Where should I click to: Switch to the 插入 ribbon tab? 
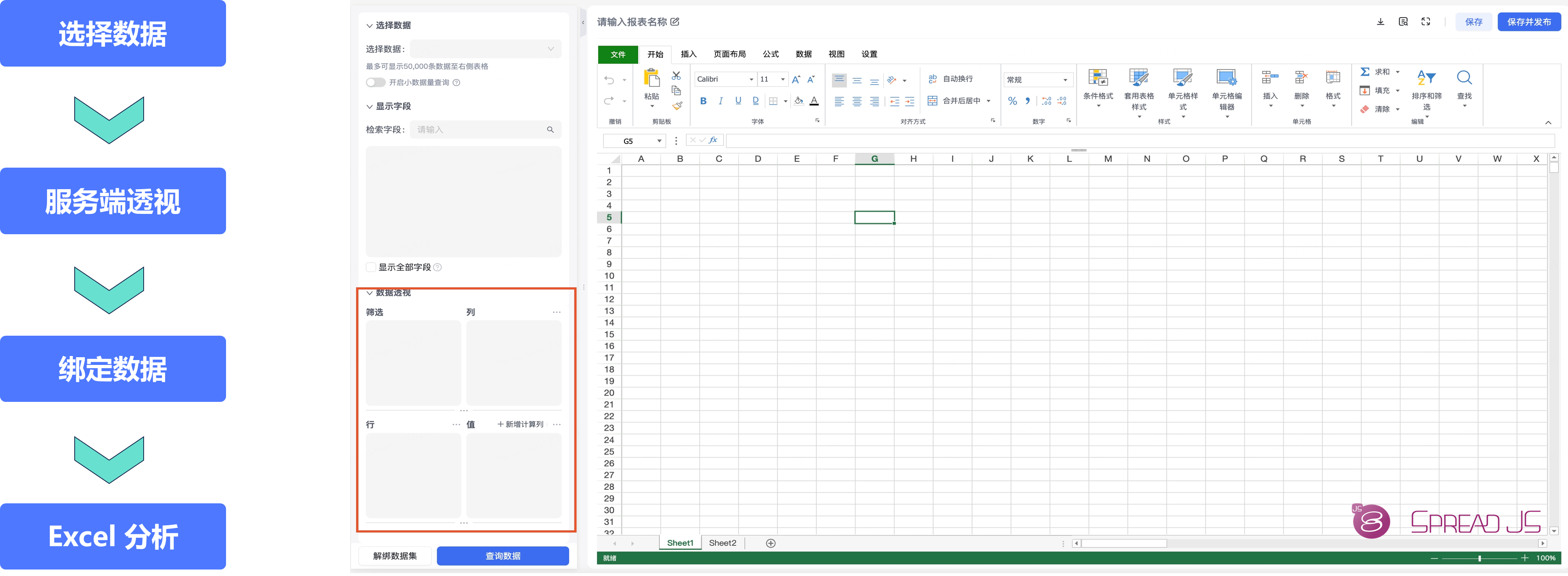point(688,54)
